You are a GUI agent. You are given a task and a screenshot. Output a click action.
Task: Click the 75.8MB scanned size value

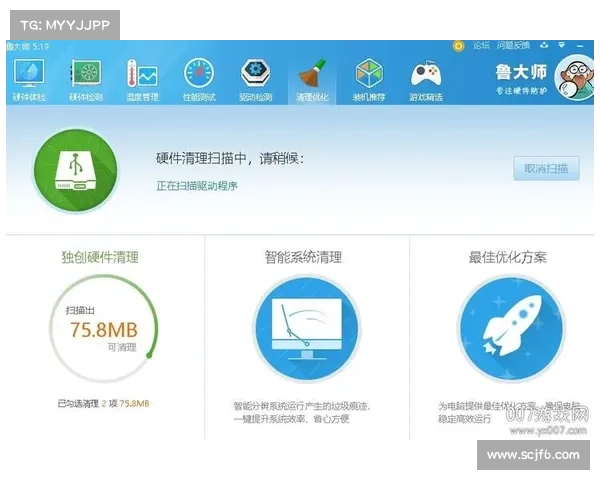(104, 330)
